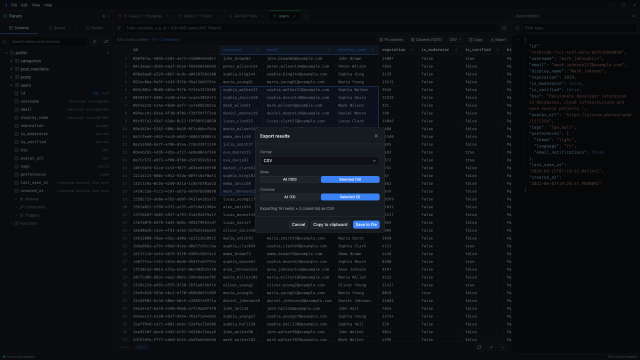Click the Copy button in grid toolbar
This screenshot has width=640, height=360.
point(476,40)
